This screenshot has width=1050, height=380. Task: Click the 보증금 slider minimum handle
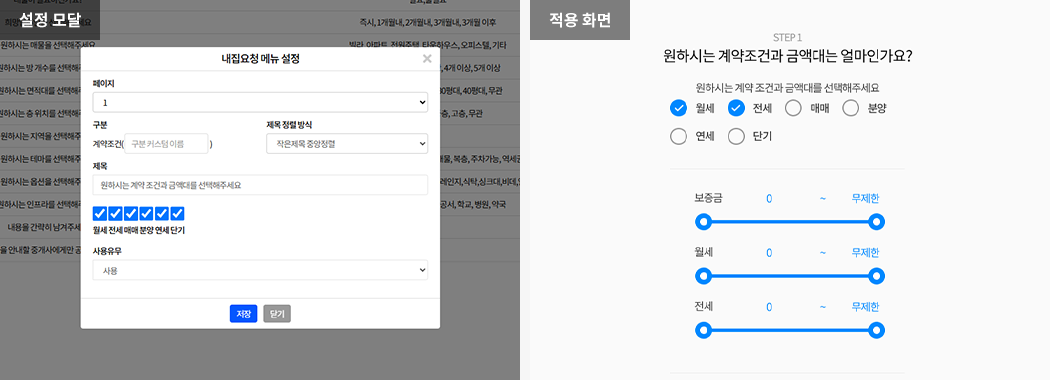tap(703, 222)
